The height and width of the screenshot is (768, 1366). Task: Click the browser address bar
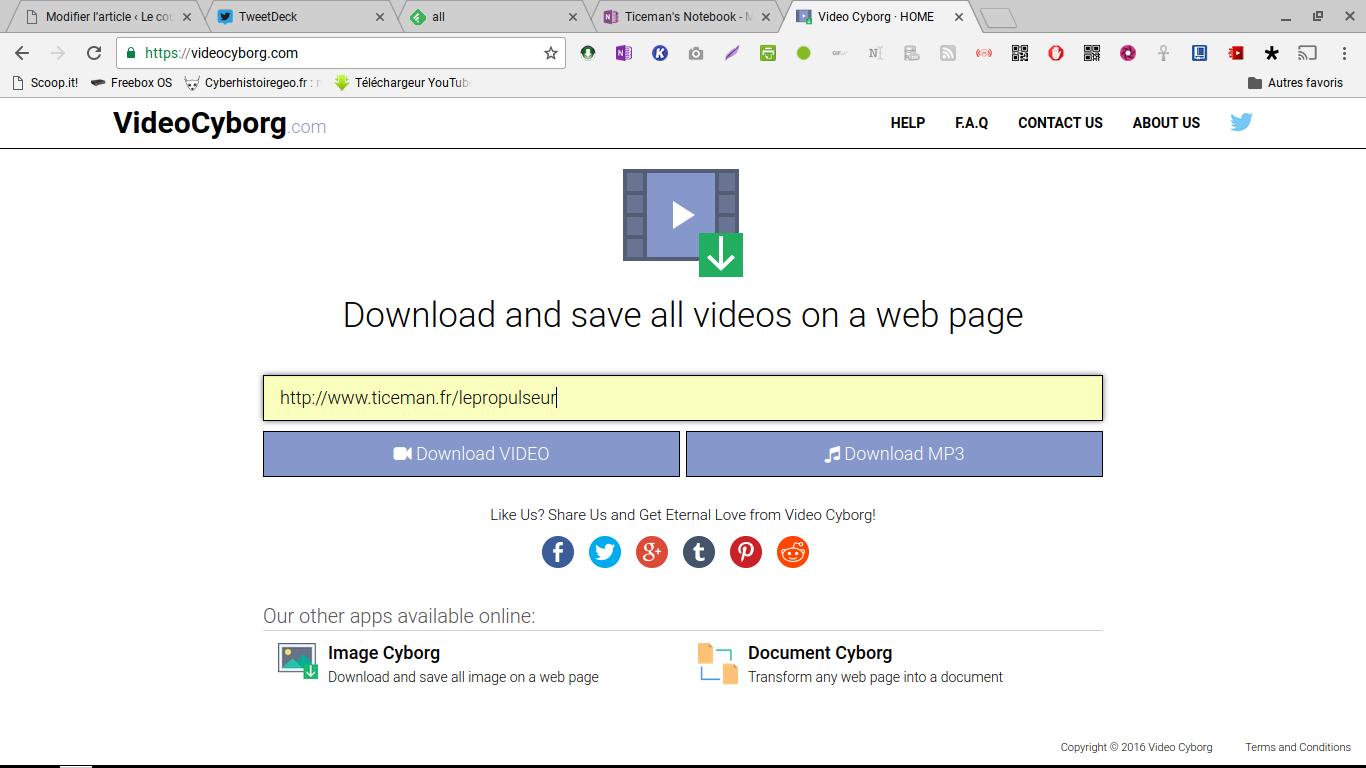(340, 53)
